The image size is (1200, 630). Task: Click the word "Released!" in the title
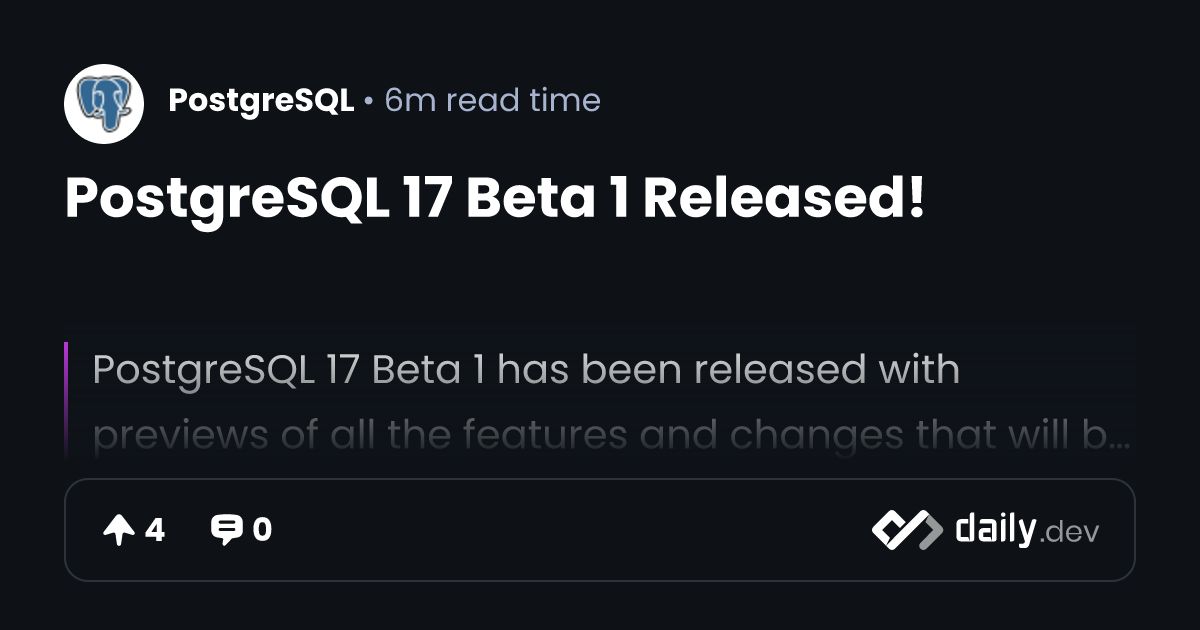coord(784,199)
